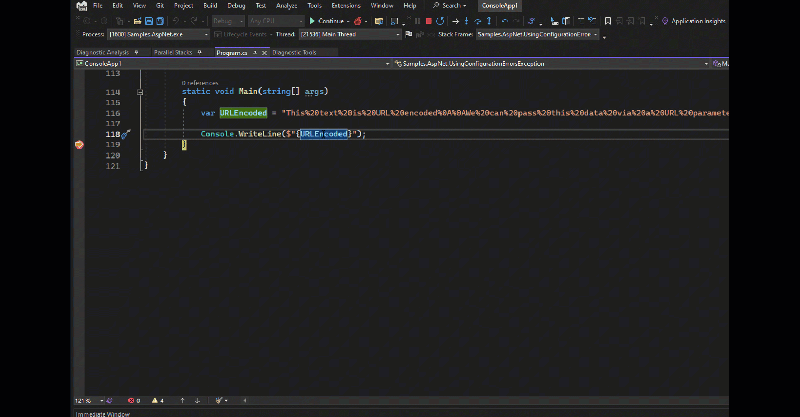
Task: Click the Restart debugging icon
Action: point(440,21)
